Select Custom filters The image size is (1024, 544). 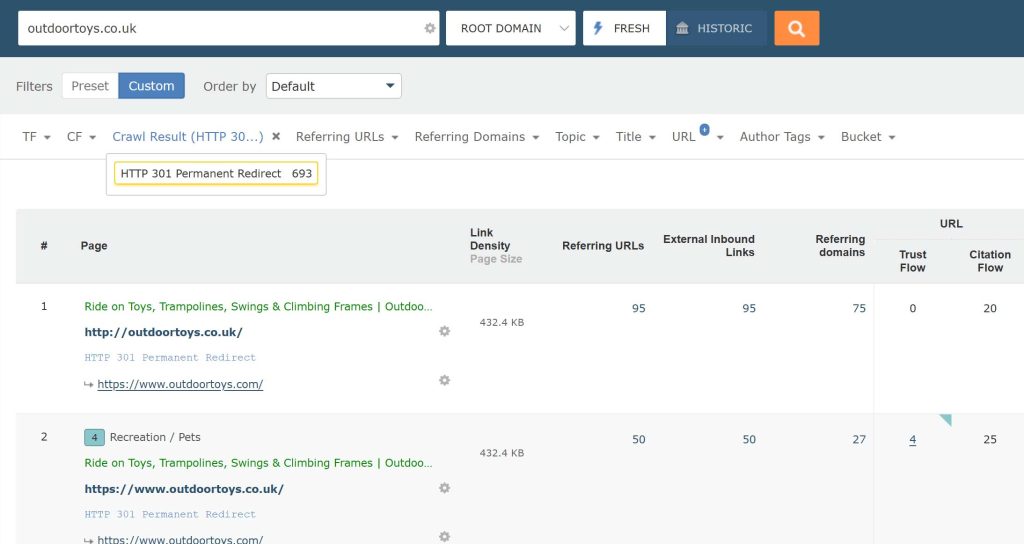point(152,86)
